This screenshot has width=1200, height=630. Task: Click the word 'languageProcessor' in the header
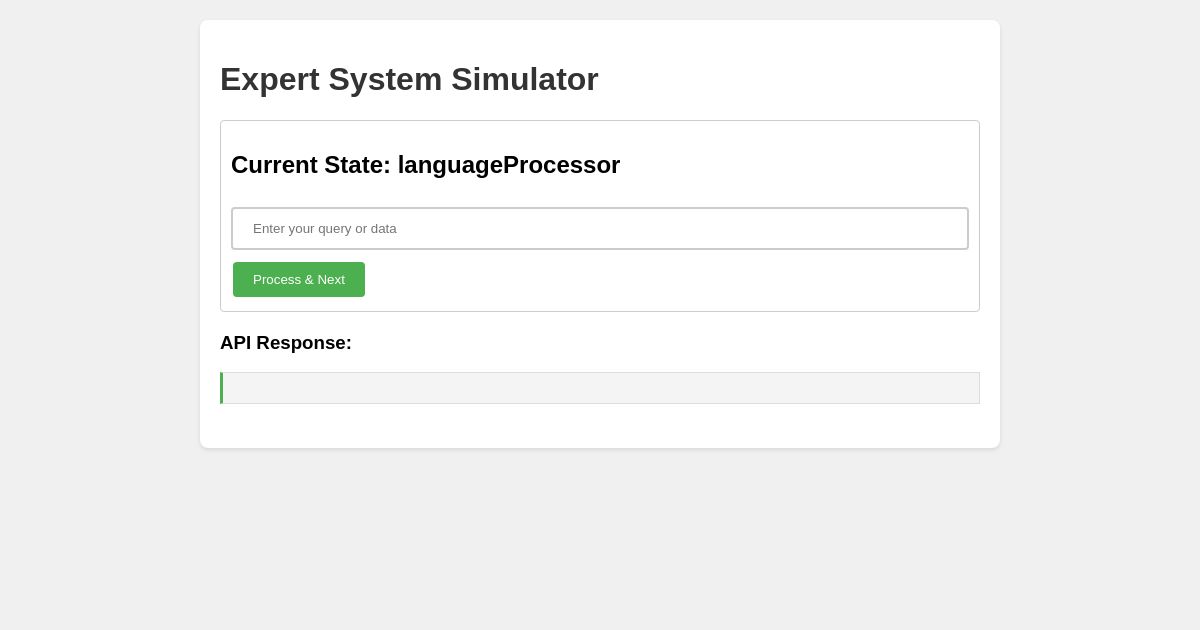click(509, 165)
